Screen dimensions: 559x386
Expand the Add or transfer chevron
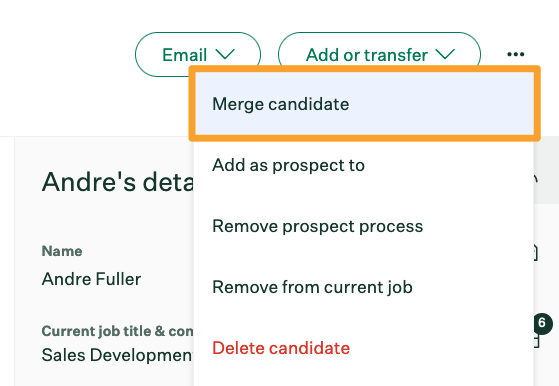(x=445, y=54)
